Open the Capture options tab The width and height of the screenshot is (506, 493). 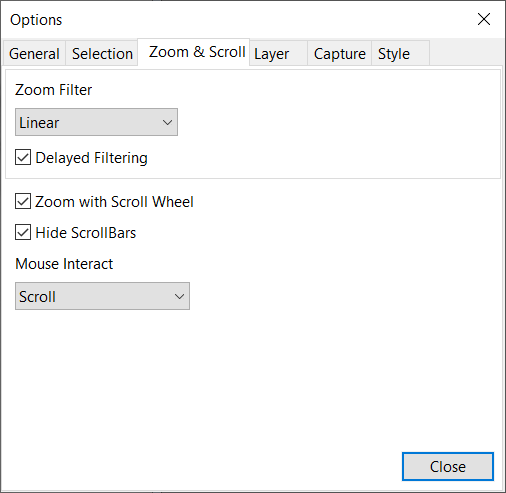tap(339, 53)
